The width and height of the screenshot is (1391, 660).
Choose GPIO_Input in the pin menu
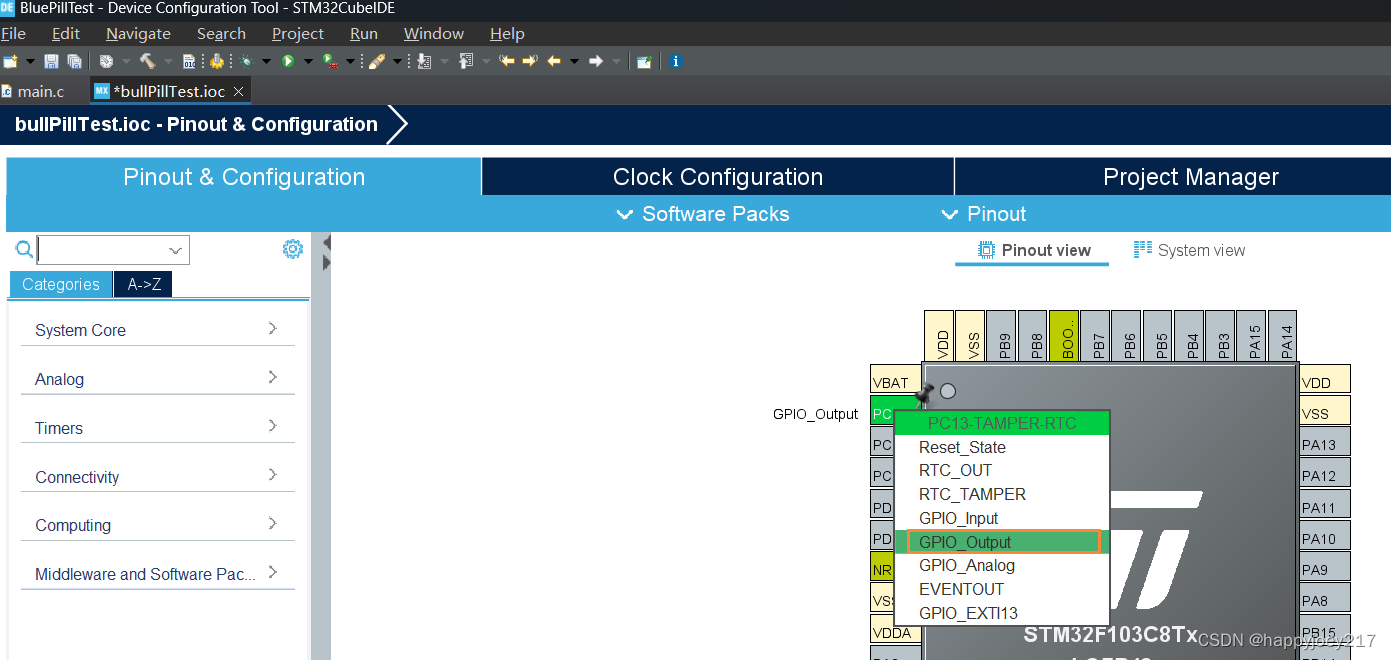(1002, 518)
